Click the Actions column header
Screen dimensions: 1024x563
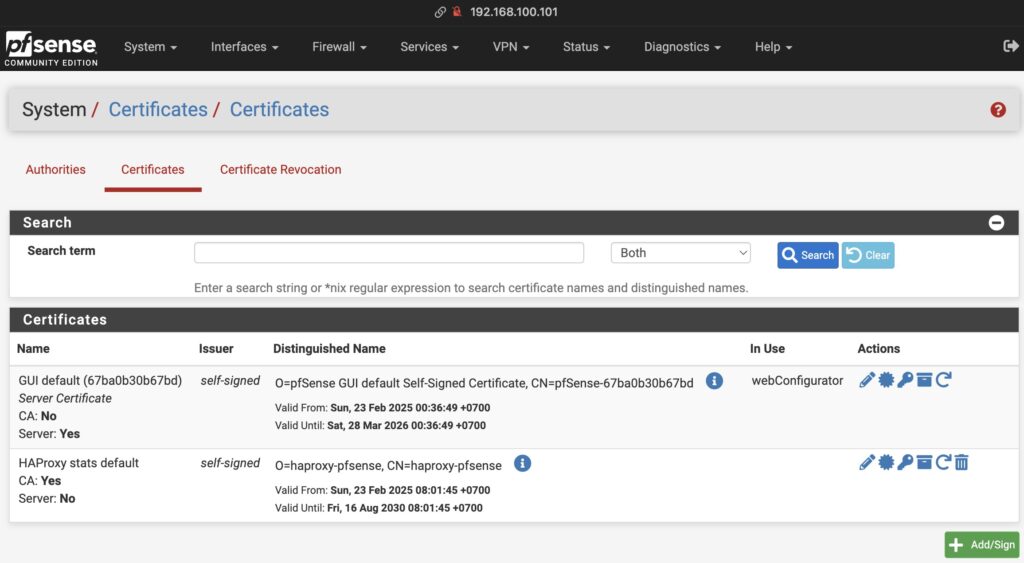pos(878,349)
